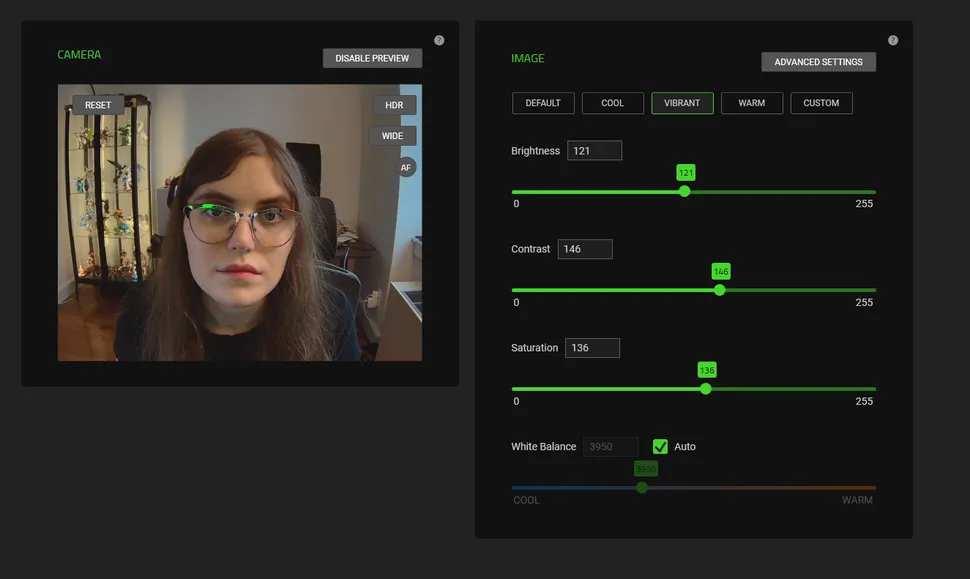Open help icon in Camera panel
The height and width of the screenshot is (579, 970).
[439, 41]
